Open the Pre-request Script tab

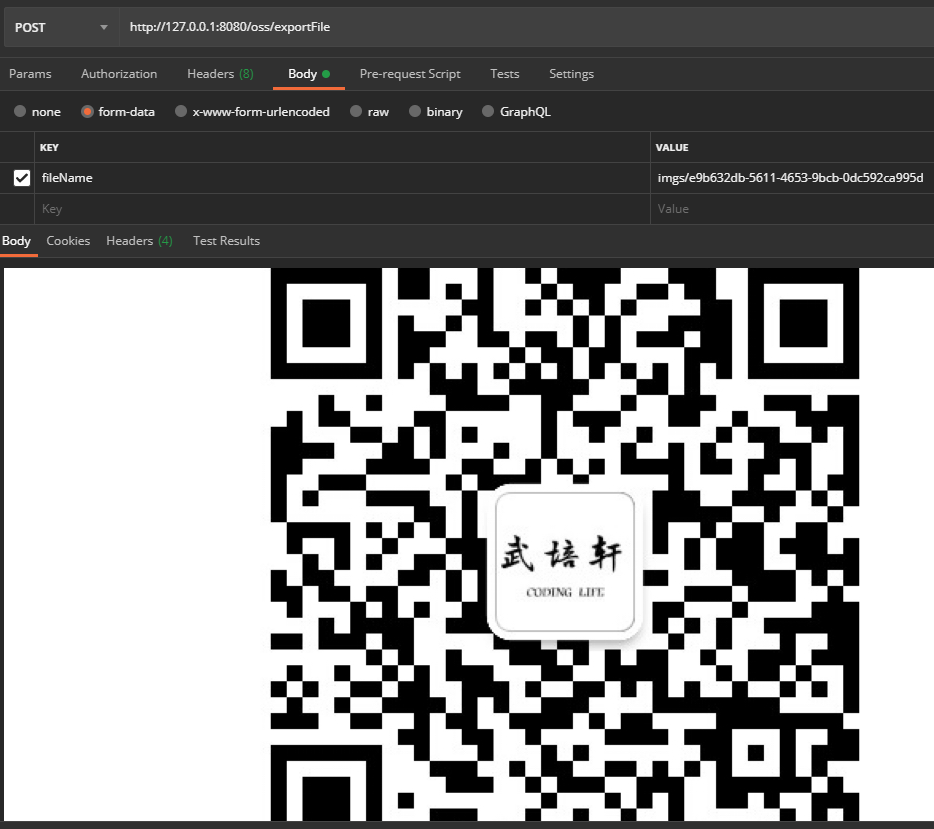(x=410, y=73)
